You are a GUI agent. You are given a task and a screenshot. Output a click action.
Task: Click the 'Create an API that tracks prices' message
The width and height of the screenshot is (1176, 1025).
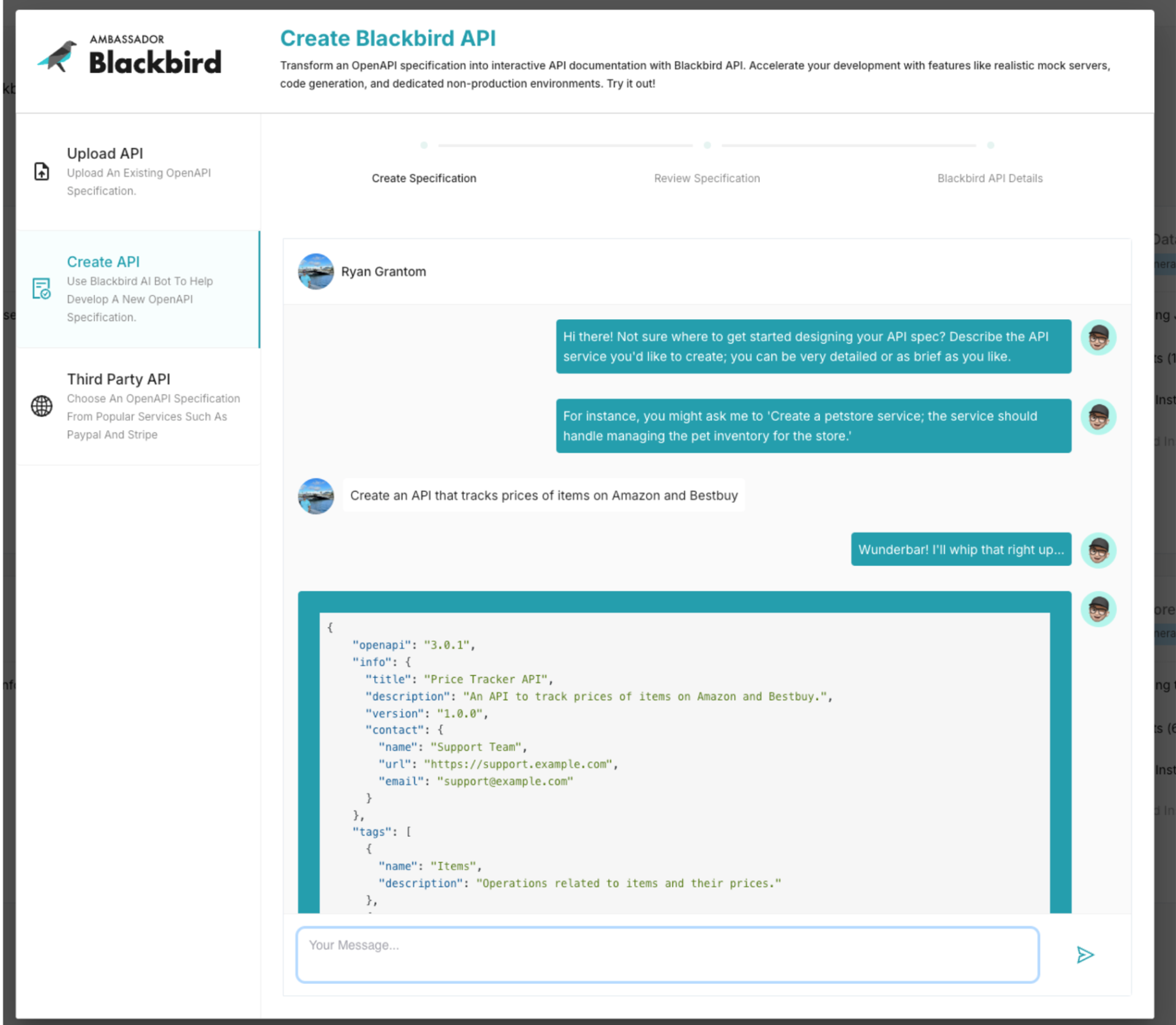pos(544,495)
